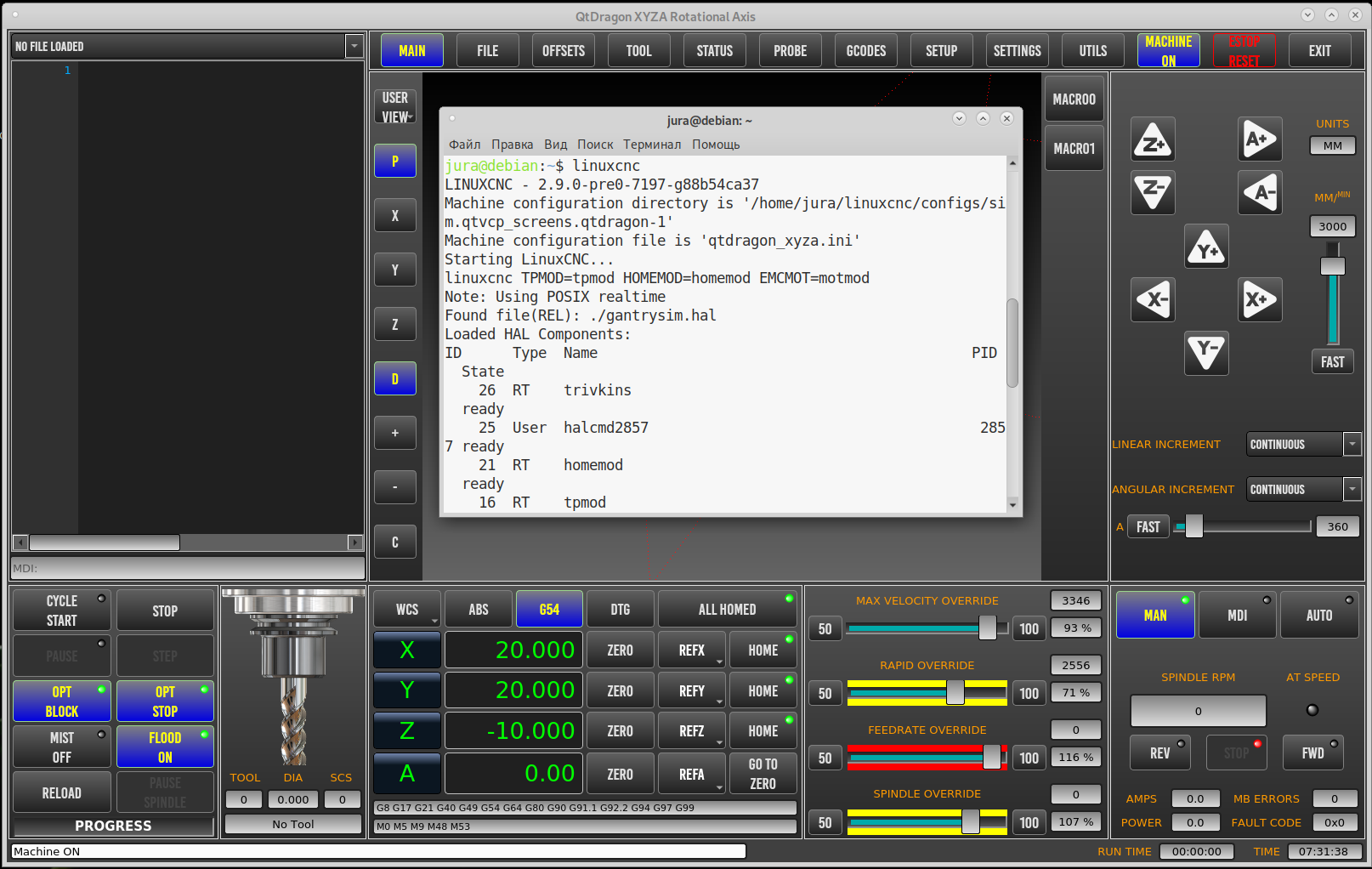
Task: Jog Y axis back with Y- arrow
Action: (1206, 353)
